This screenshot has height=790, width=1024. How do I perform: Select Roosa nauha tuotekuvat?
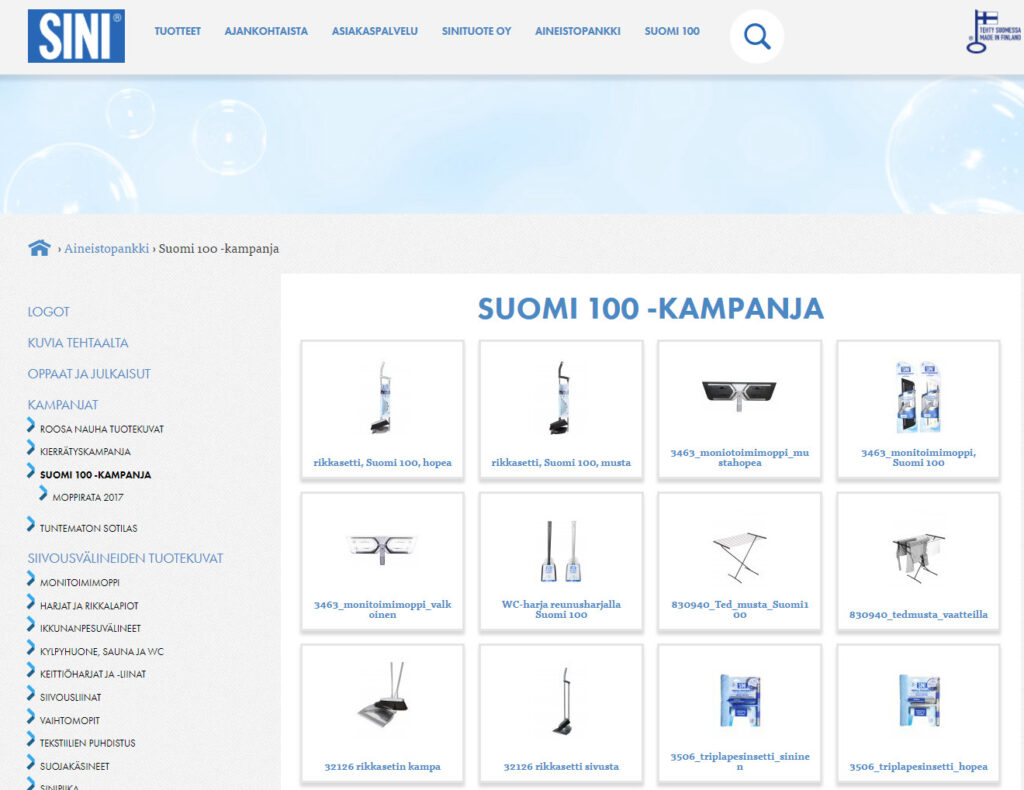coord(102,429)
